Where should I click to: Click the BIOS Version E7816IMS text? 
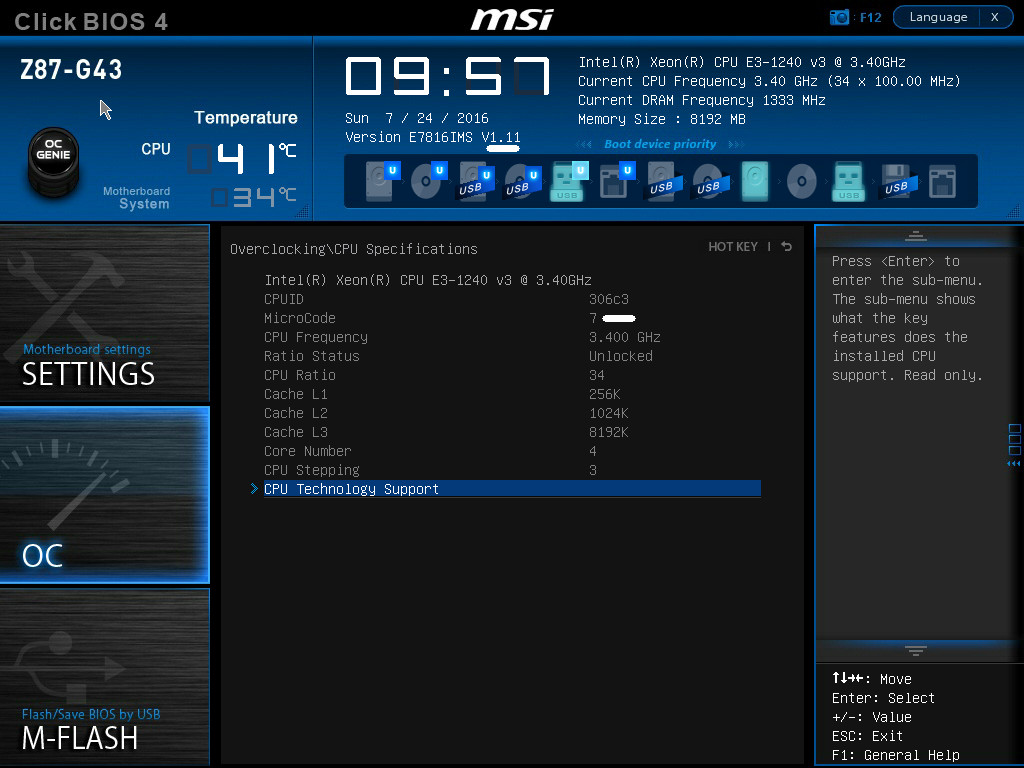coord(432,137)
